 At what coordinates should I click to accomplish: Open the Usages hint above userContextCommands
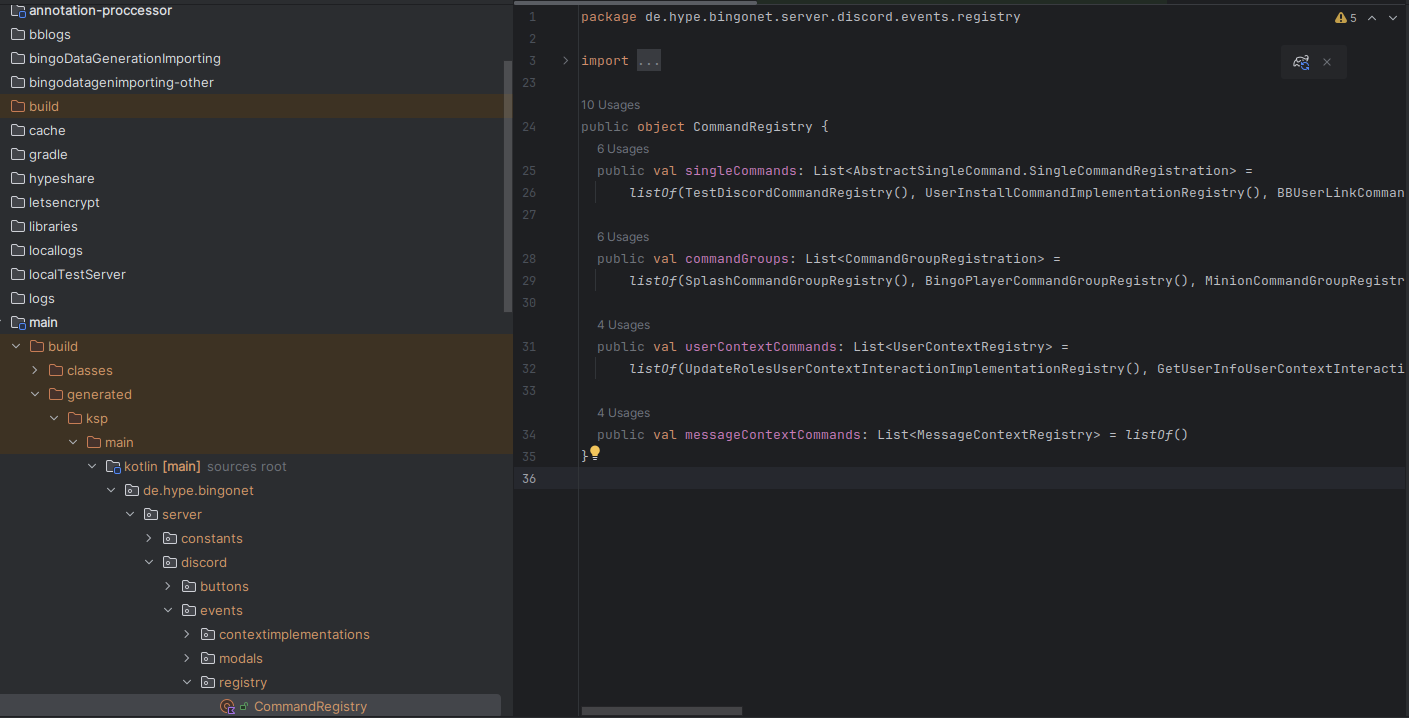coord(623,325)
